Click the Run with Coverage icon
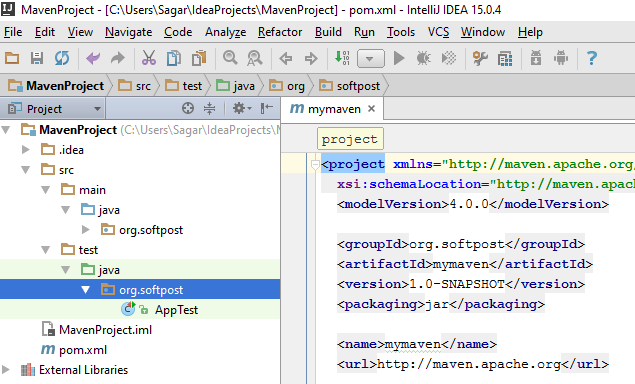Image resolution: width=635 pixels, height=384 pixels. pos(449,58)
